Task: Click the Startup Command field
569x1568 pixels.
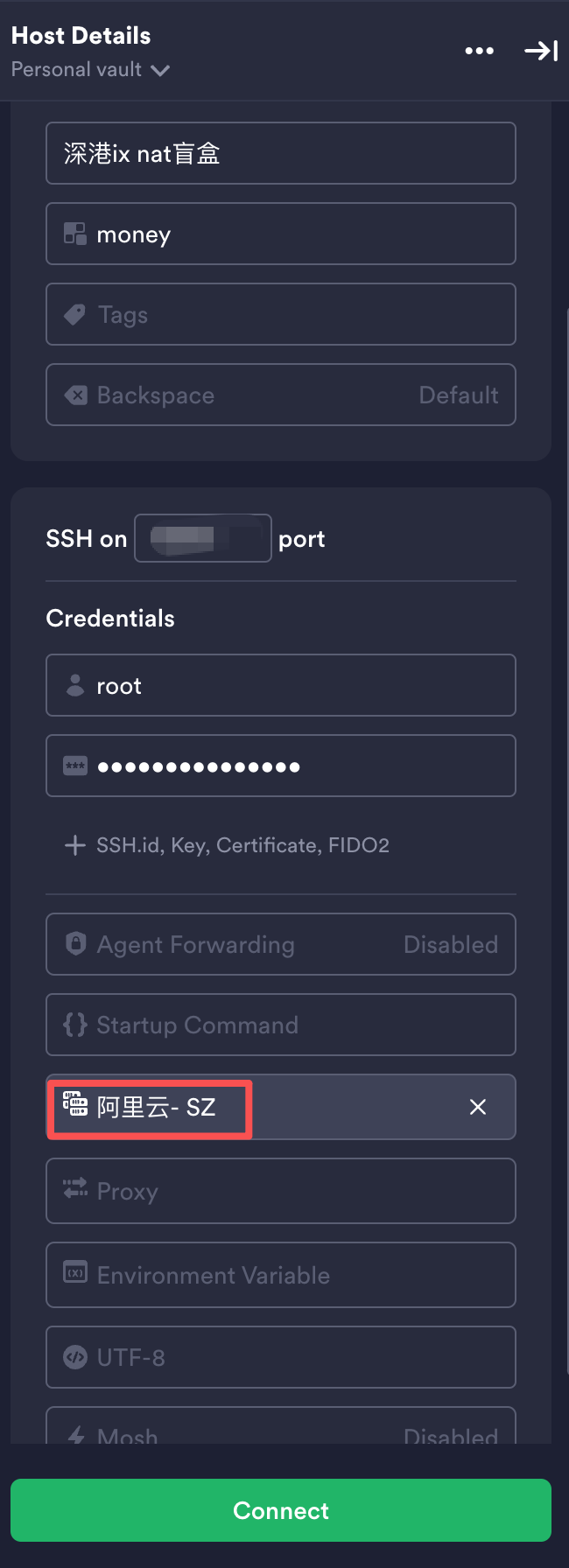Action: (280, 1025)
